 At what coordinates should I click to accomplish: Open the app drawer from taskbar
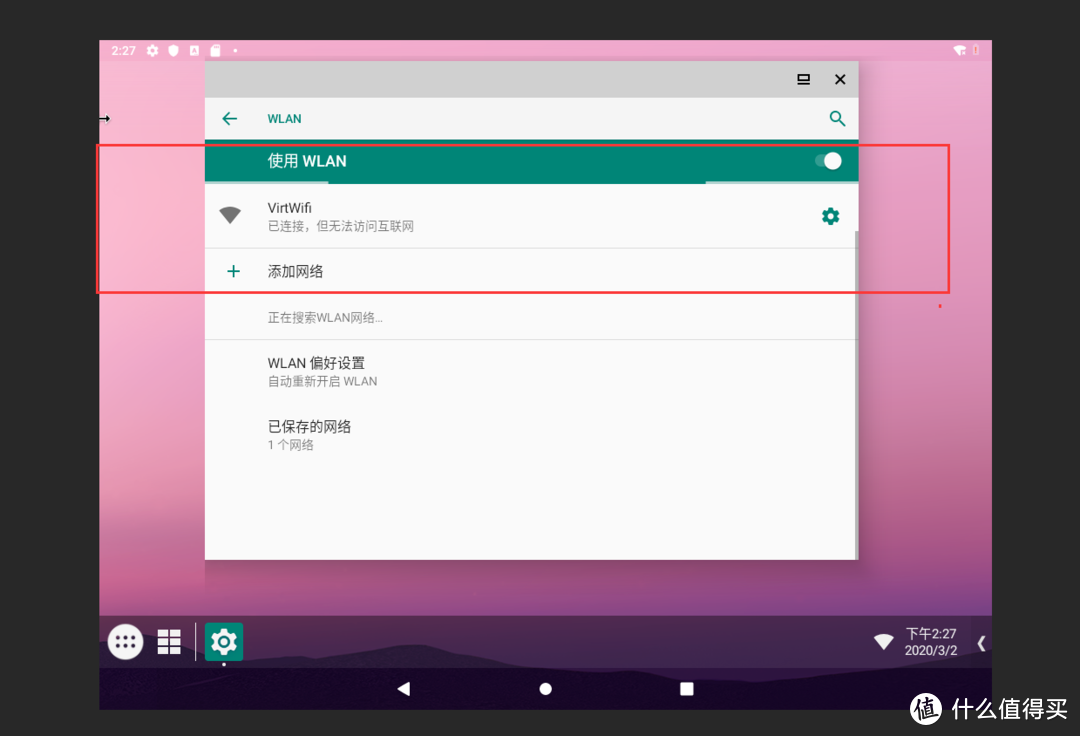[126, 642]
